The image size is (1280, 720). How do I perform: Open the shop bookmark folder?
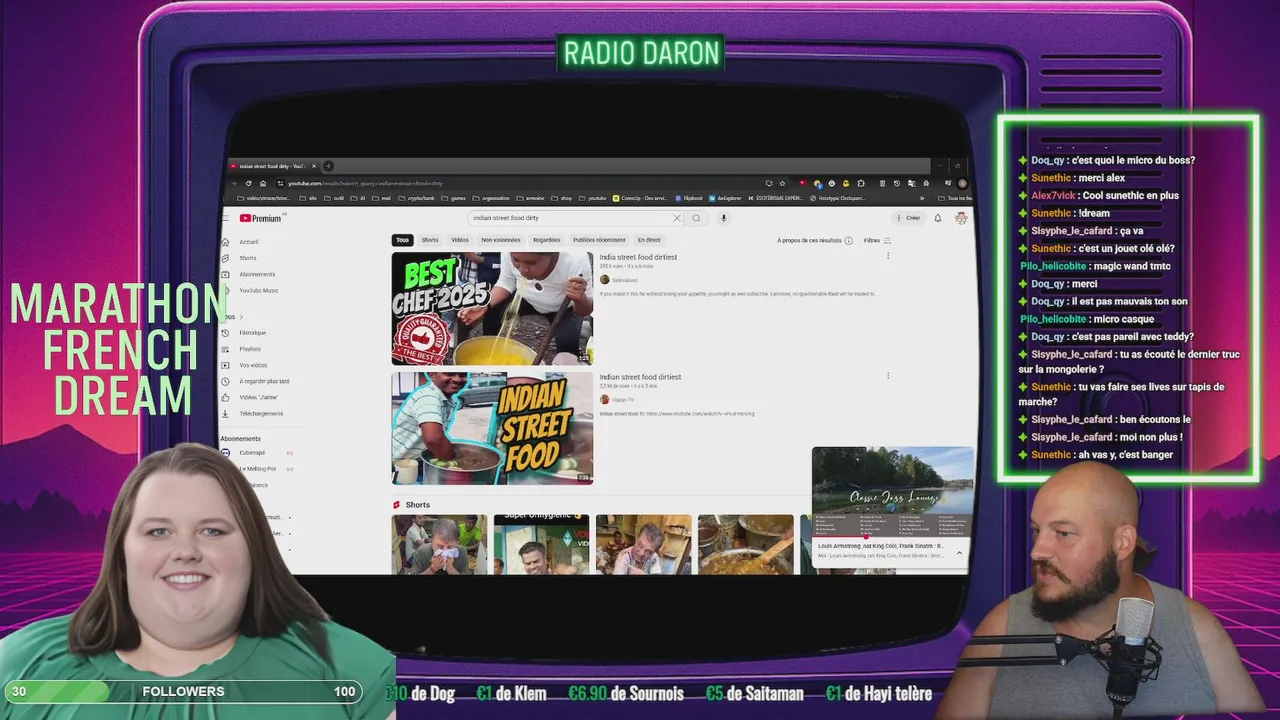[x=560, y=198]
